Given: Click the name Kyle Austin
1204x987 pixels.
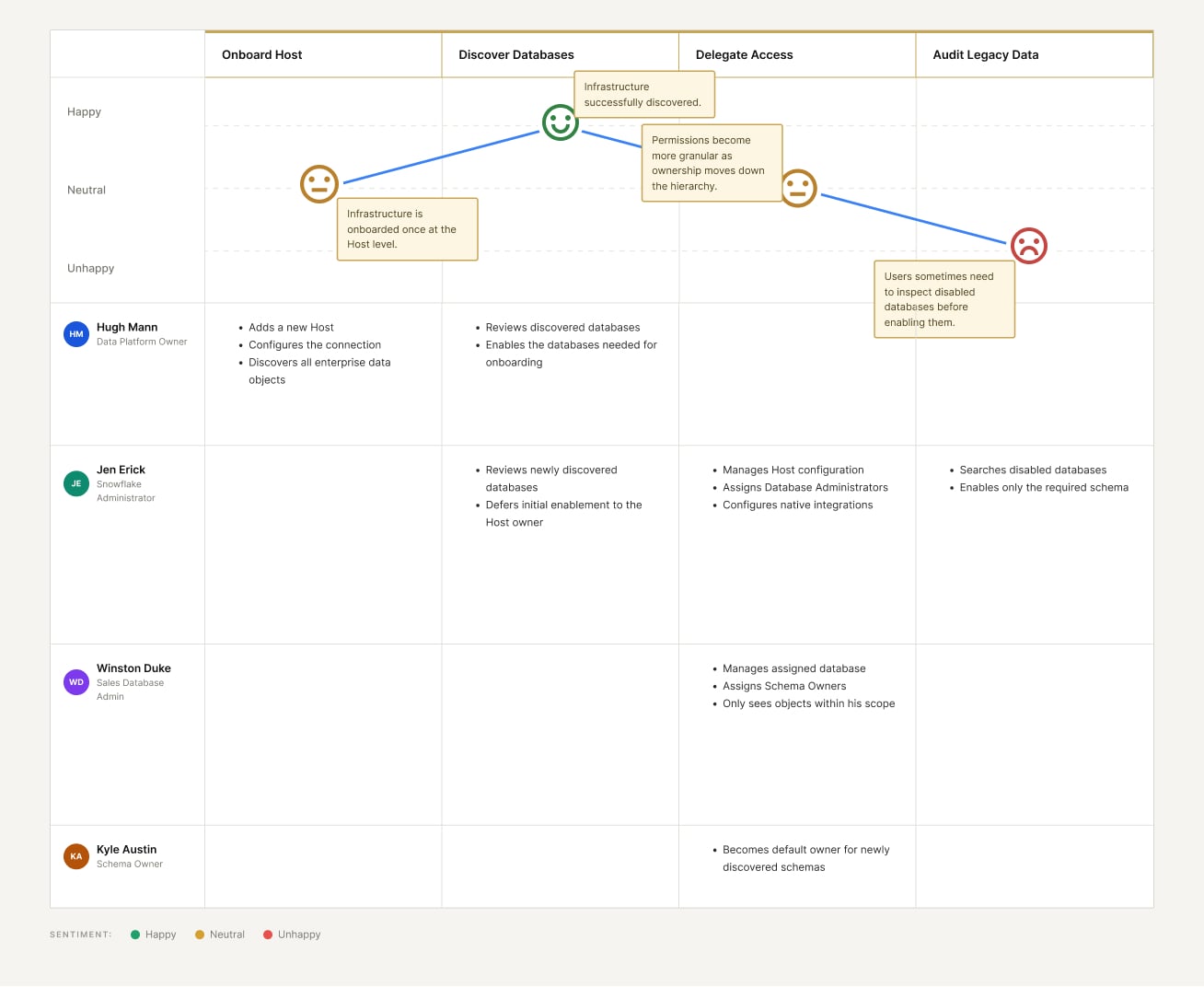Looking at the screenshot, I should click(126, 850).
